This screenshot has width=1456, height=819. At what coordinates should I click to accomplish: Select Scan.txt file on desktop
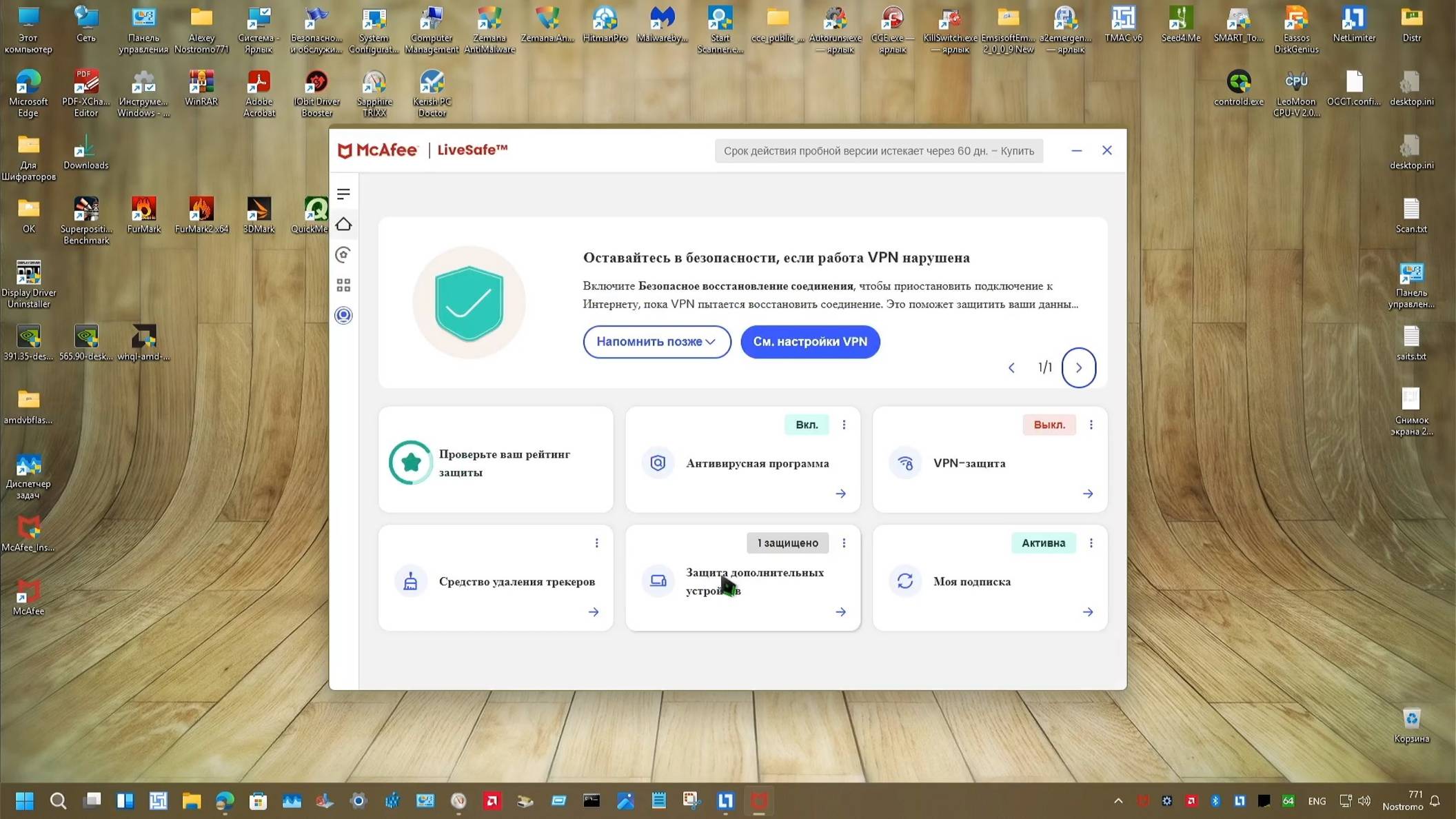1411,216
